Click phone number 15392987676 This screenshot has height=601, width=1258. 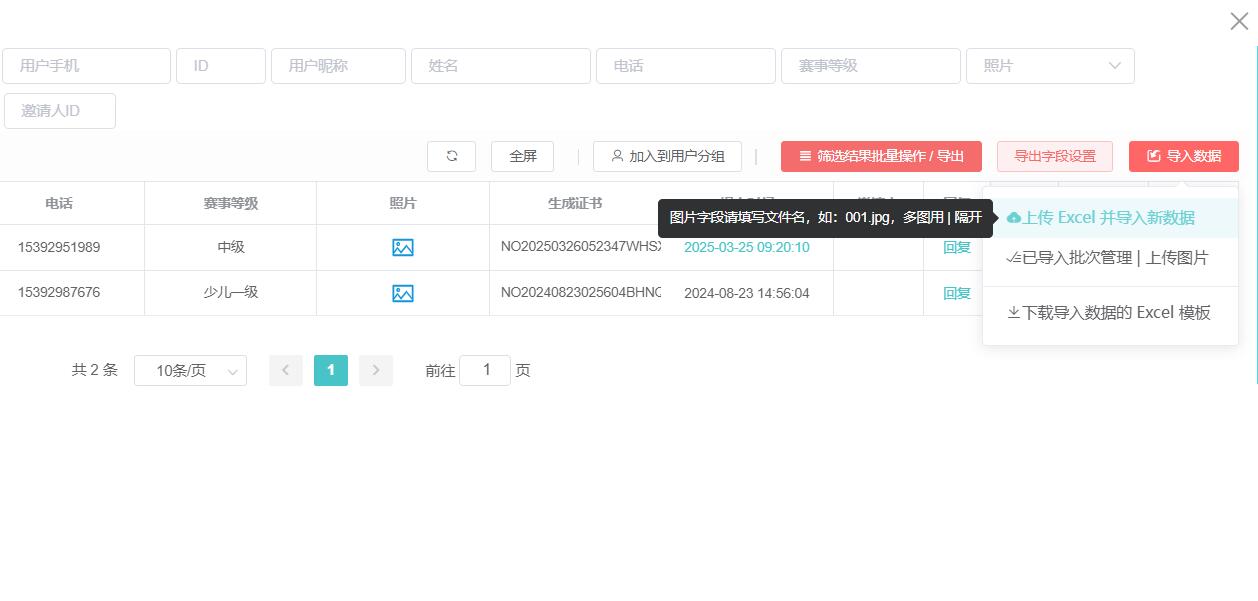click(59, 293)
